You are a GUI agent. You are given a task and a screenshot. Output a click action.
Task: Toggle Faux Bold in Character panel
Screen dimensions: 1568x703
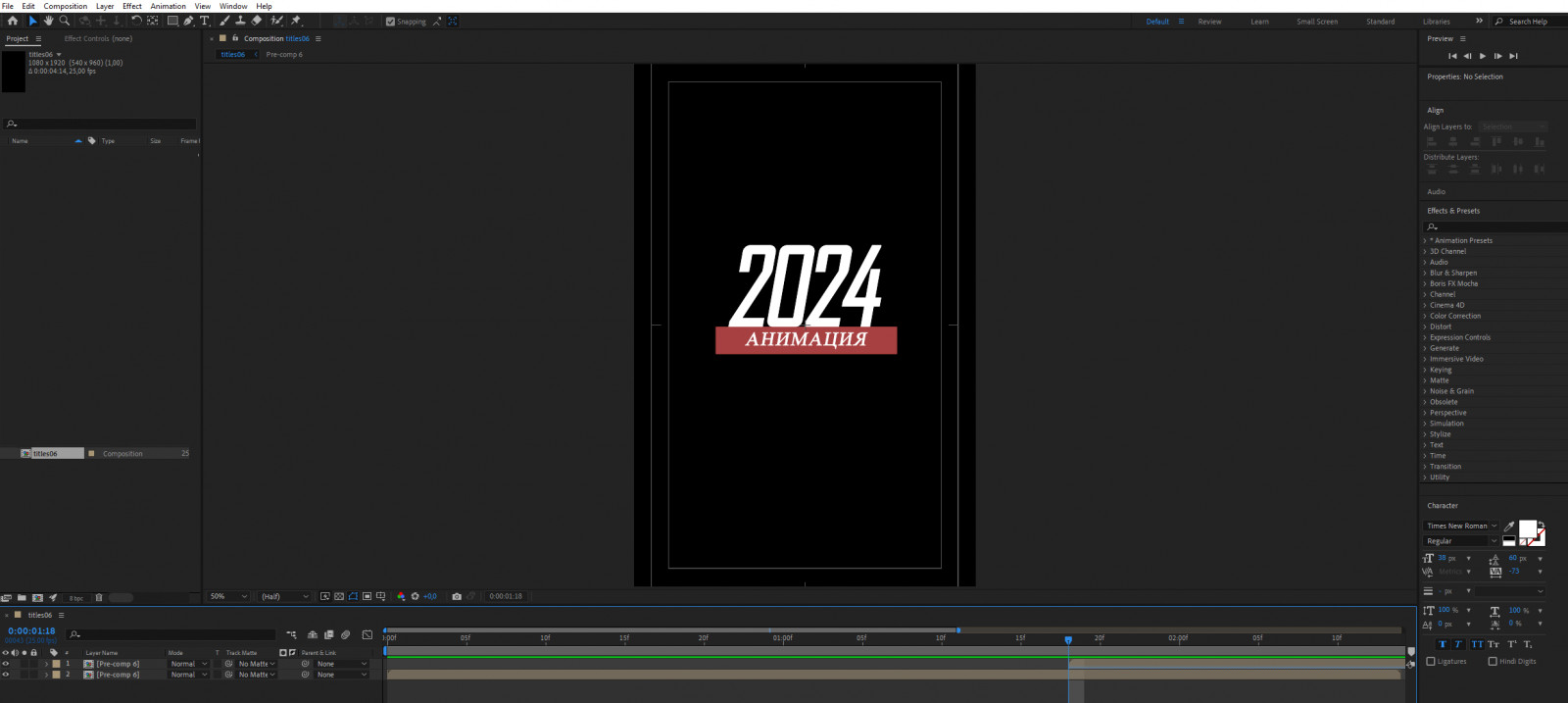pyautogui.click(x=1443, y=644)
